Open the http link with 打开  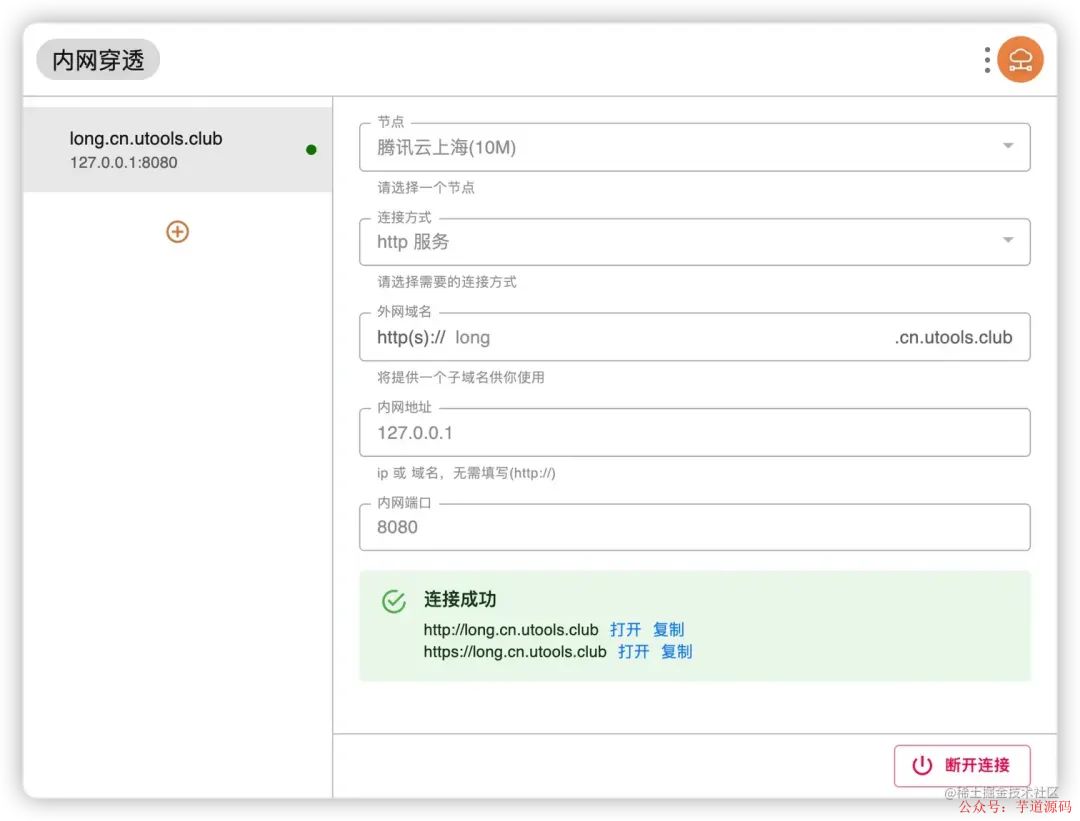(x=625, y=630)
